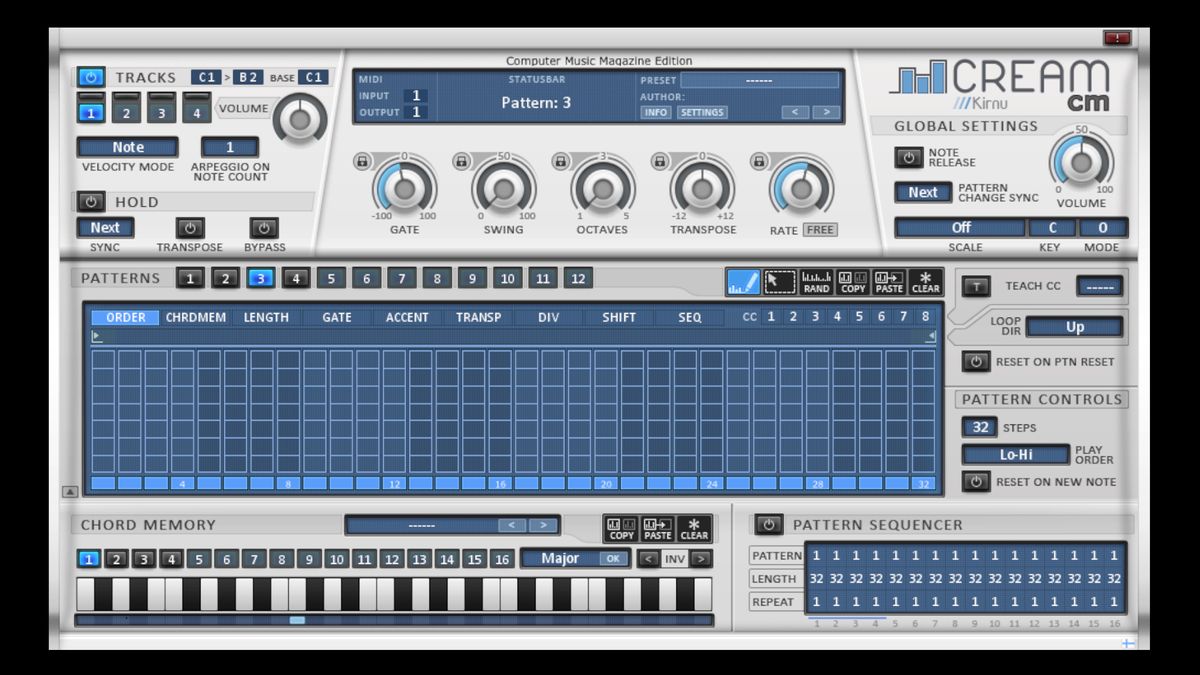Open the Loop Dir 'Up' dropdown

(x=1075, y=327)
